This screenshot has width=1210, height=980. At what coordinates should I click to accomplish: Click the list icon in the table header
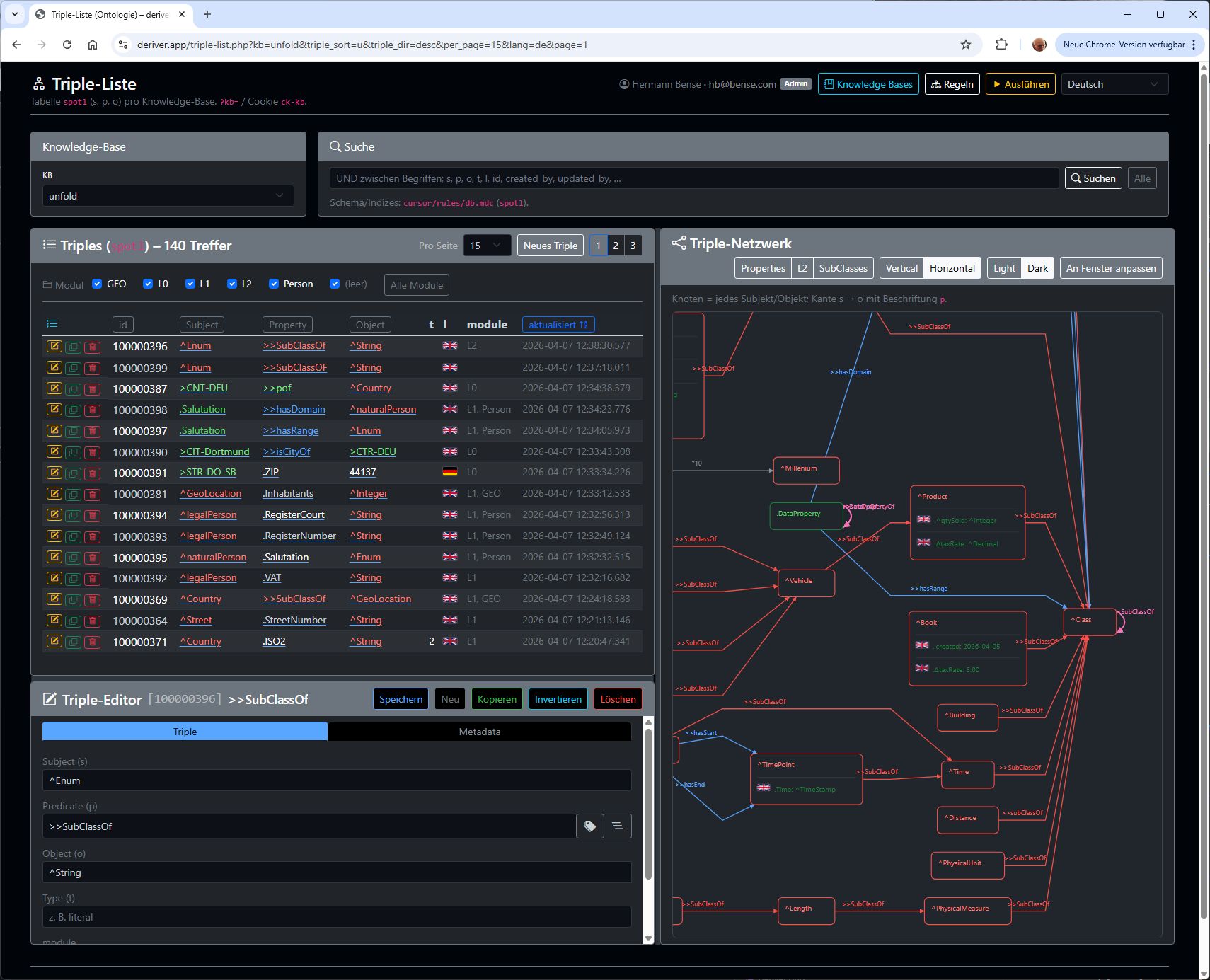coord(52,324)
